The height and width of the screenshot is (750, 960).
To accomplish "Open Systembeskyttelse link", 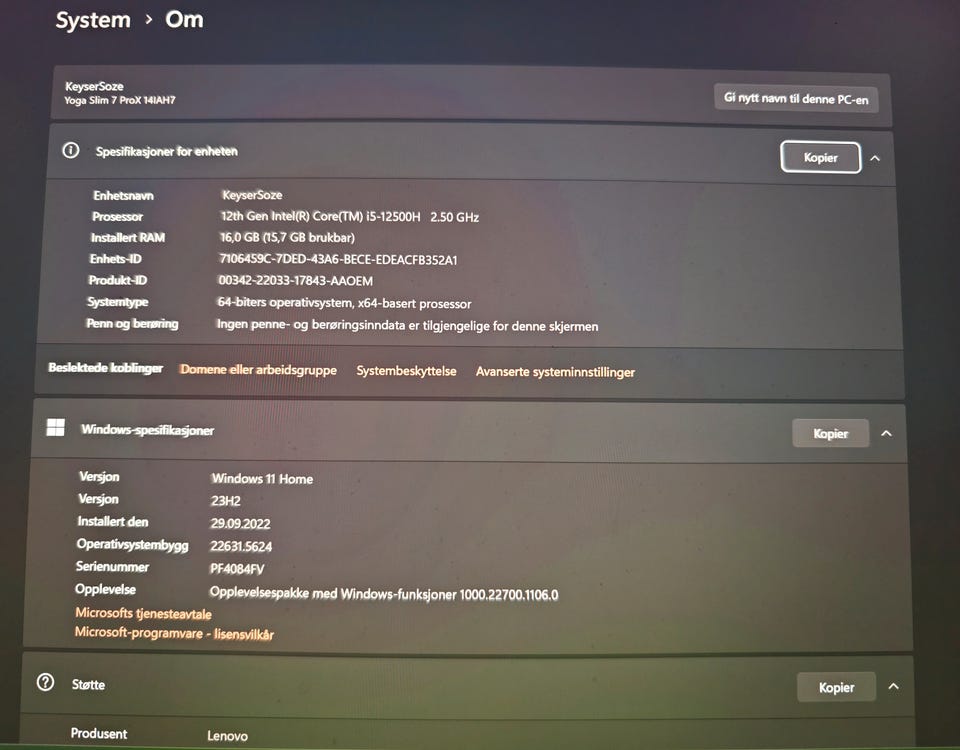I will (407, 371).
